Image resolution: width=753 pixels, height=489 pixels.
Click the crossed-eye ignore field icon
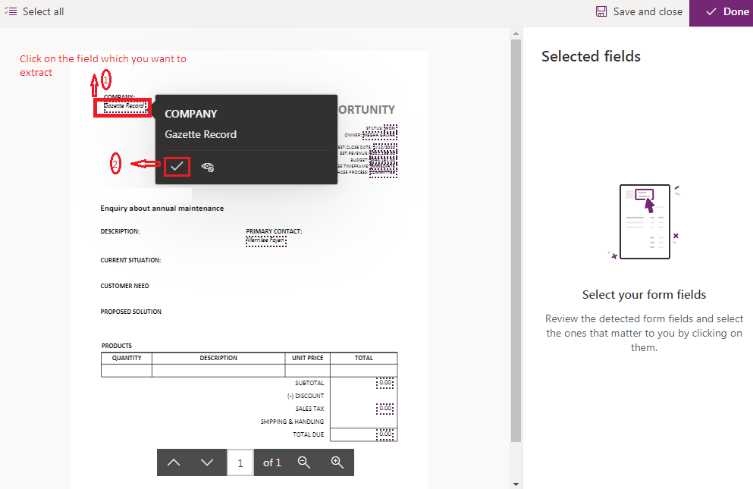(x=207, y=167)
